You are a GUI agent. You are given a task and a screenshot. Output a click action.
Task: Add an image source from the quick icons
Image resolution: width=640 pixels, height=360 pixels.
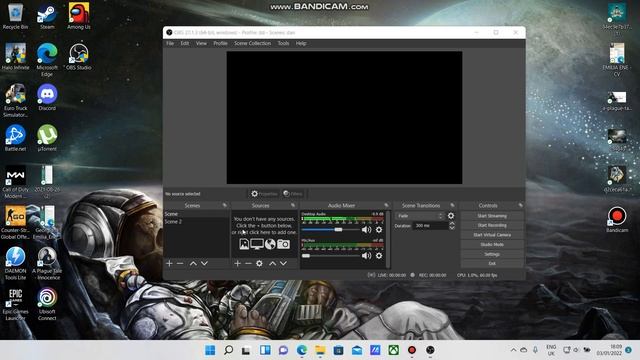coord(244,244)
